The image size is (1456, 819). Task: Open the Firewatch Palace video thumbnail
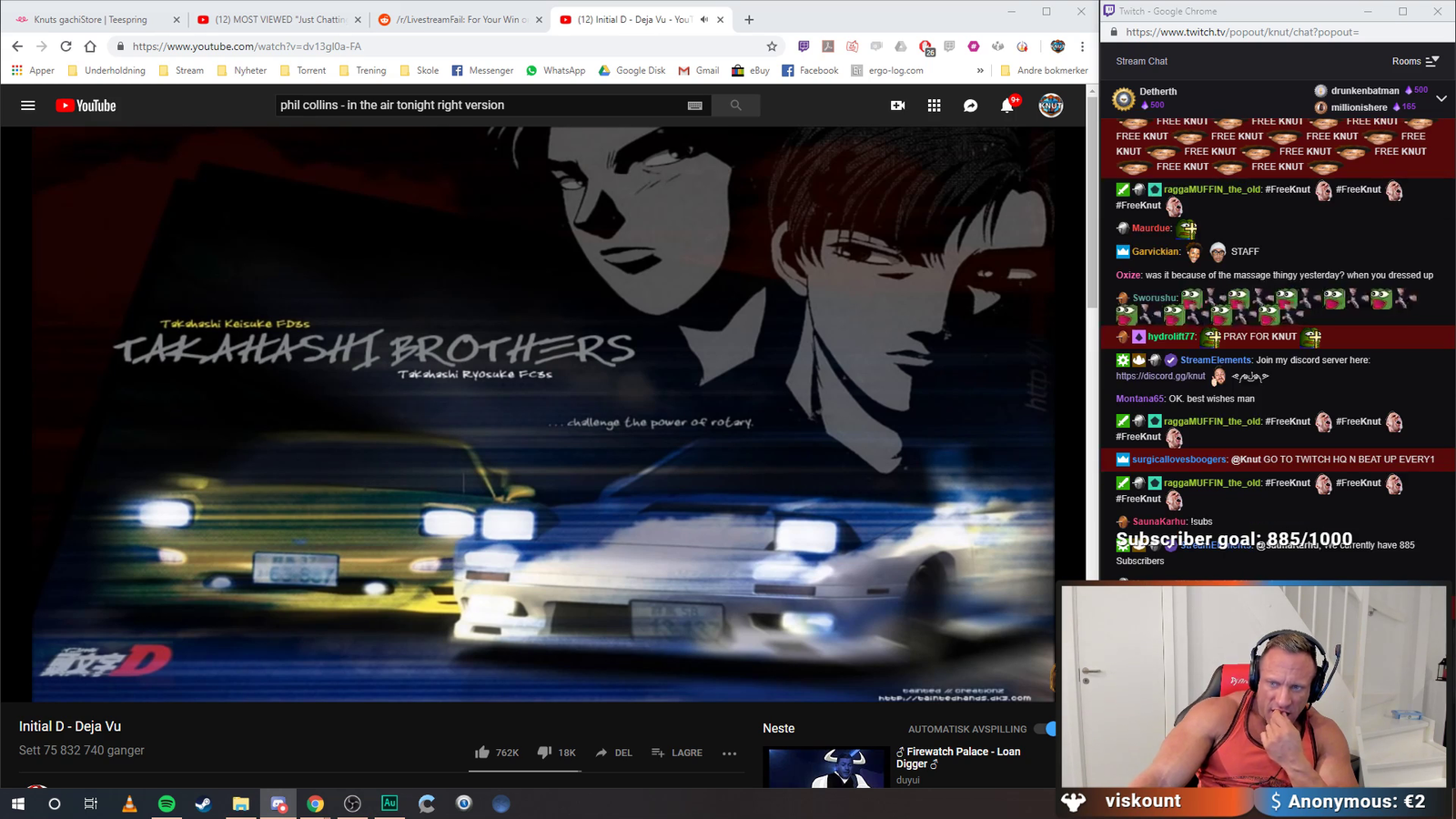pos(828,767)
